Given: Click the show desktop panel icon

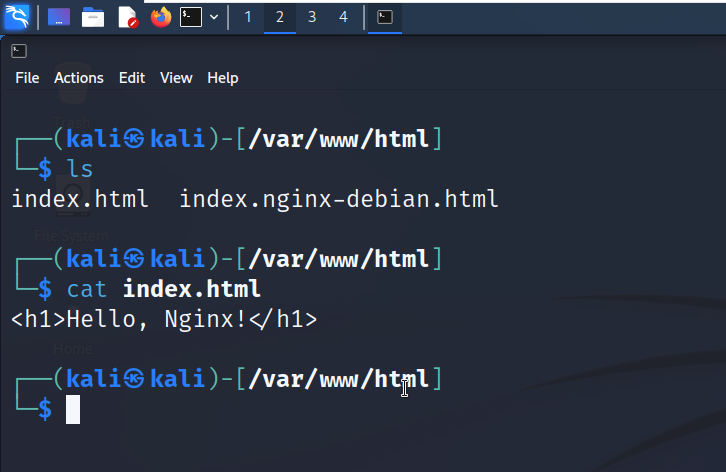Looking at the screenshot, I should tap(59, 17).
